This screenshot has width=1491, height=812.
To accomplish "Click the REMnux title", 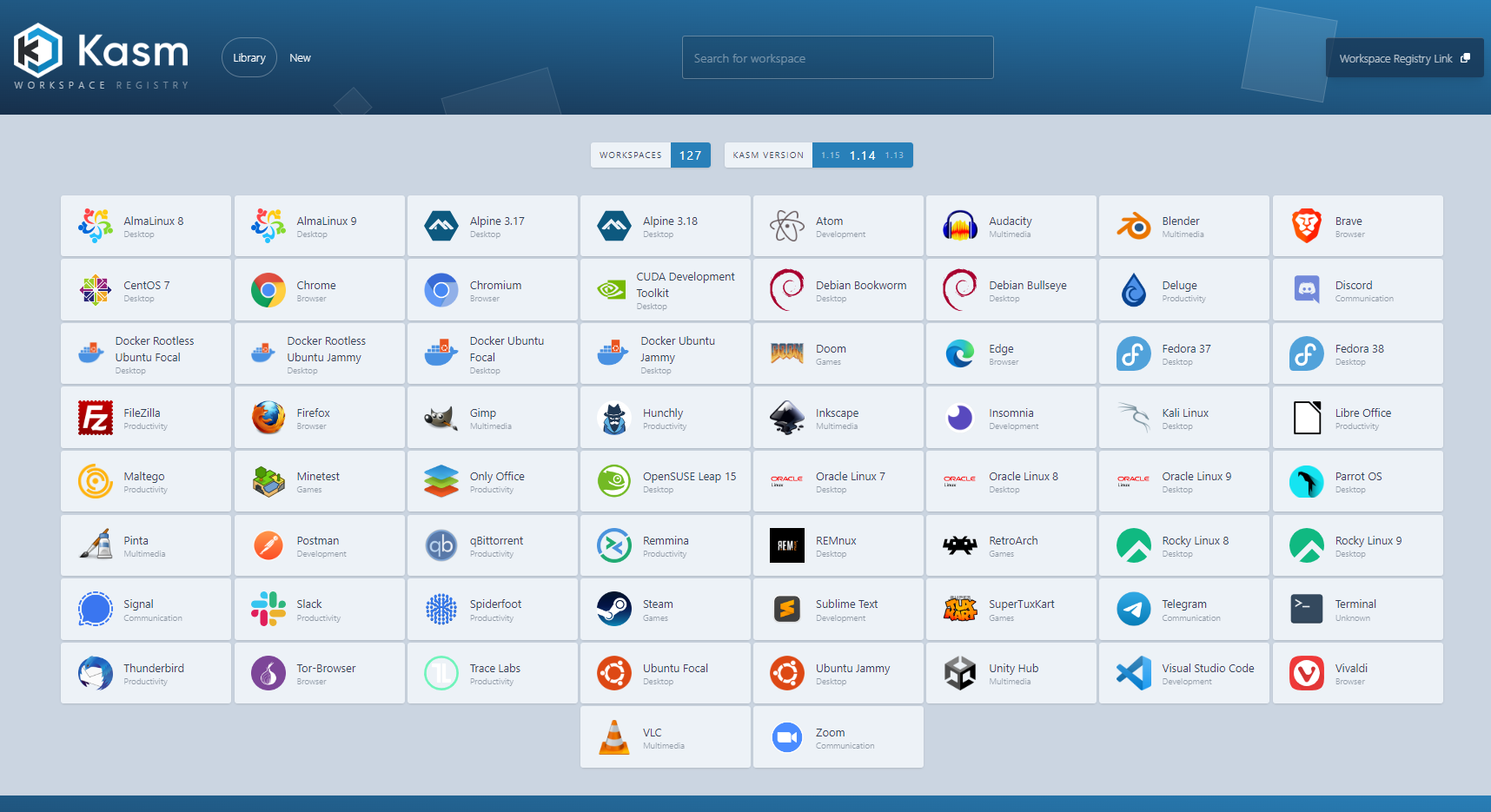I will [x=836, y=540].
